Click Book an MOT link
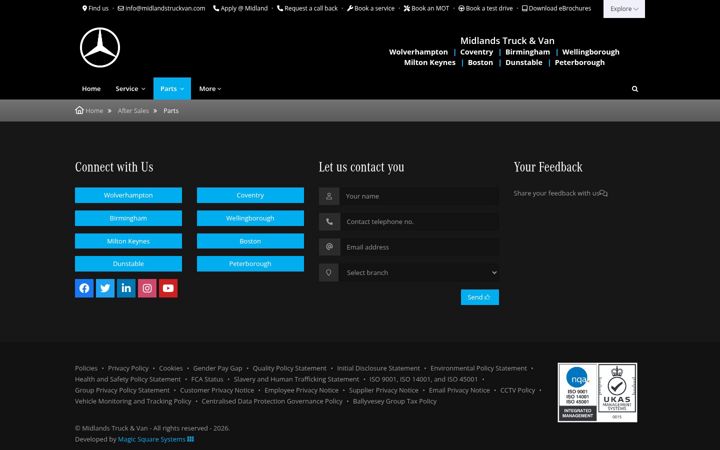 (427, 8)
